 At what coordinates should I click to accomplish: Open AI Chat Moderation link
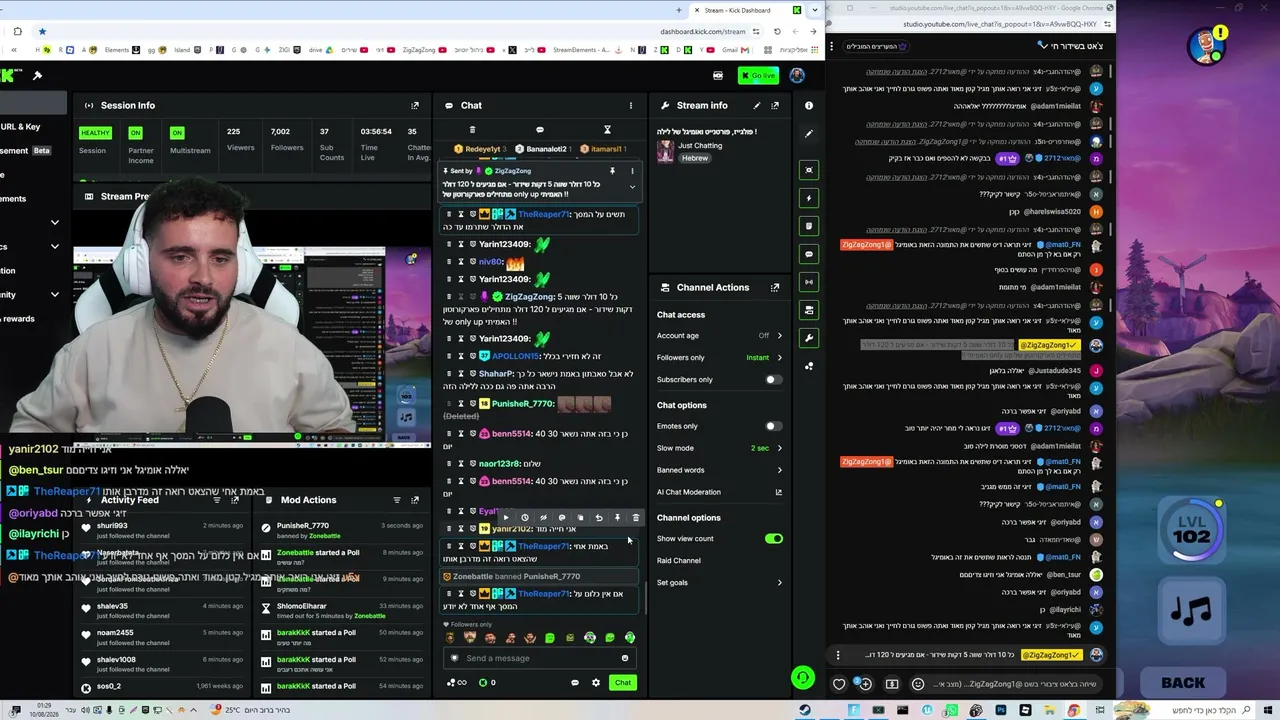[x=720, y=492]
